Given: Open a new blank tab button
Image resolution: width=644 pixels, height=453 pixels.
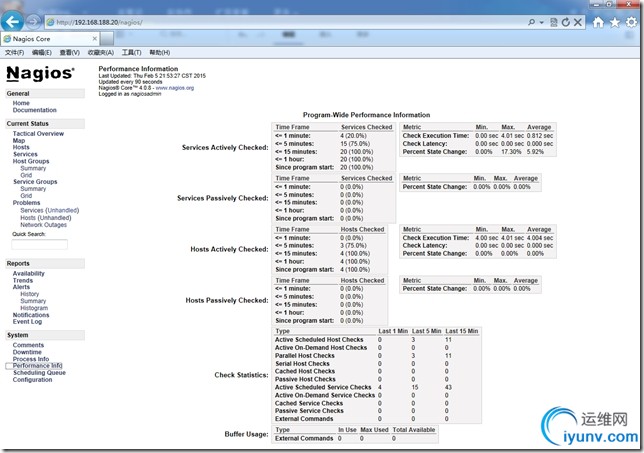Looking at the screenshot, I should [107, 39].
